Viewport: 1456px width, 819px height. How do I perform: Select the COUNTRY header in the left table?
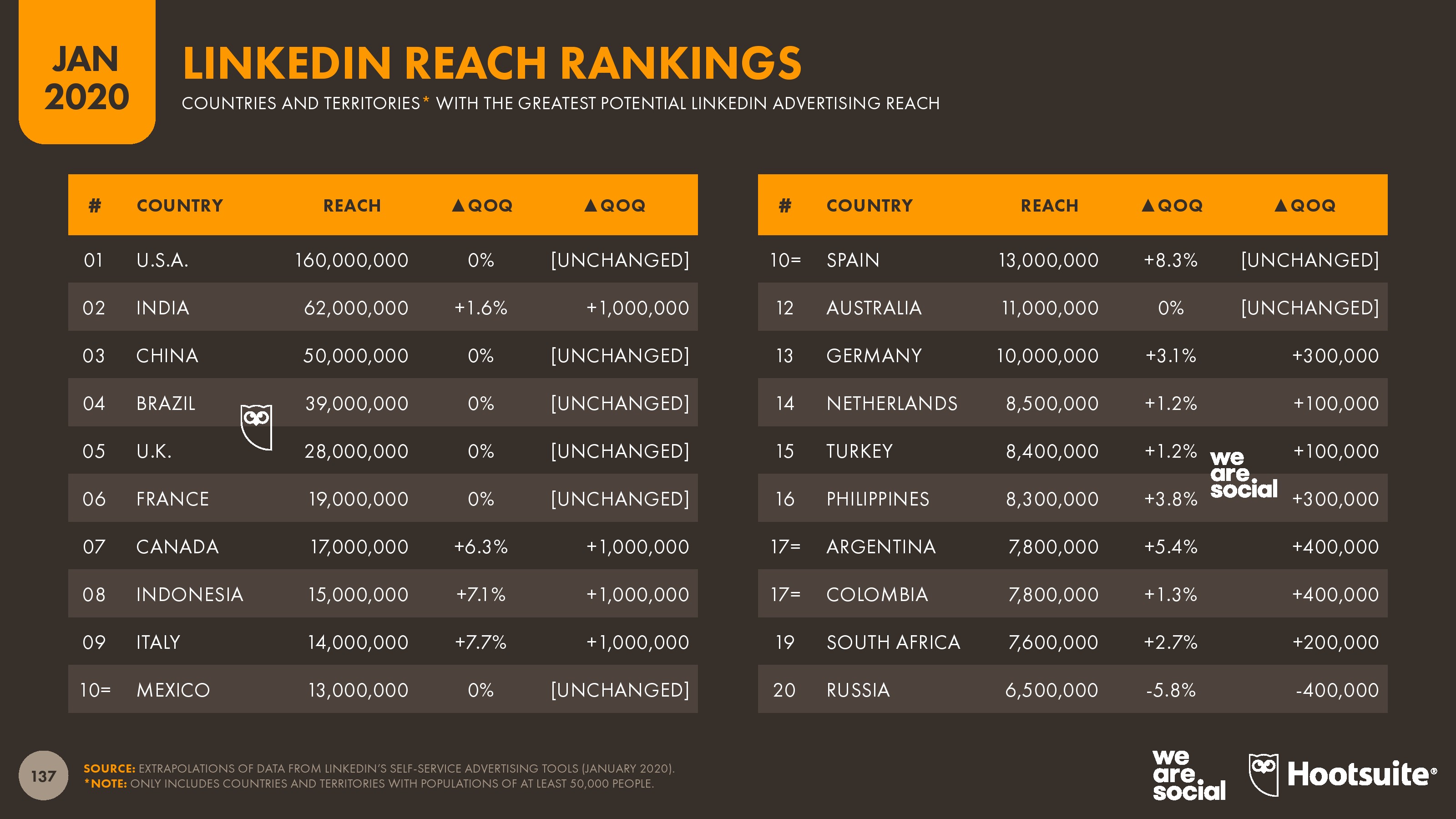tap(180, 205)
